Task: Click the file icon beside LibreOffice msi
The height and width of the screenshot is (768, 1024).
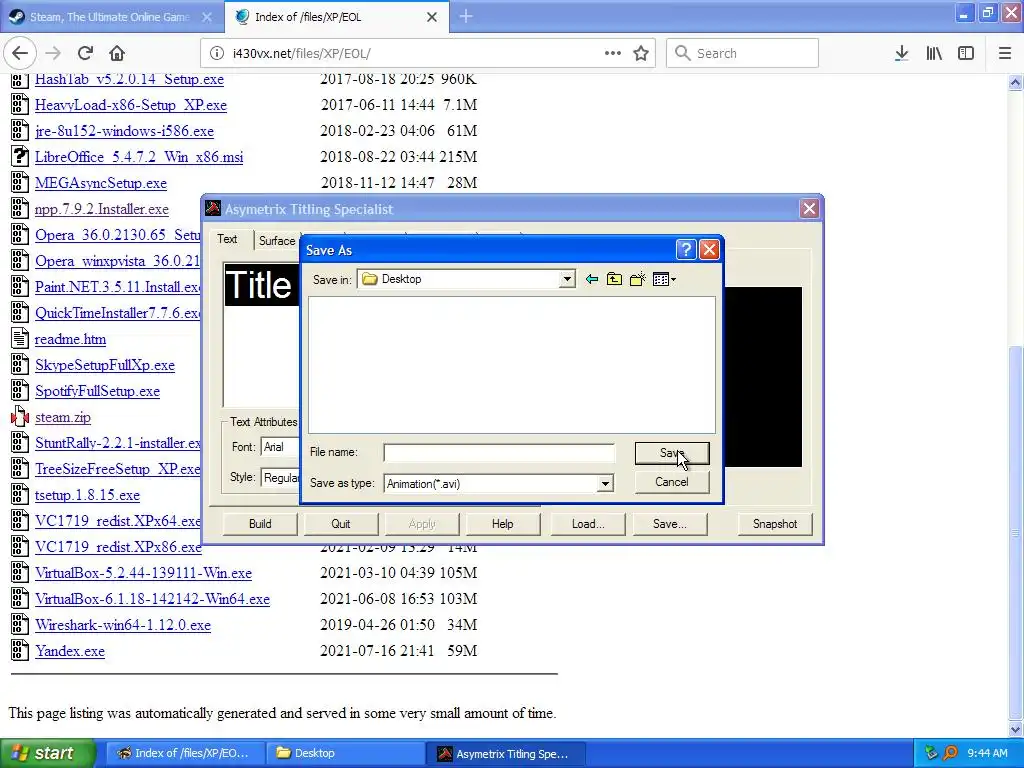Action: pyautogui.click(x=20, y=157)
